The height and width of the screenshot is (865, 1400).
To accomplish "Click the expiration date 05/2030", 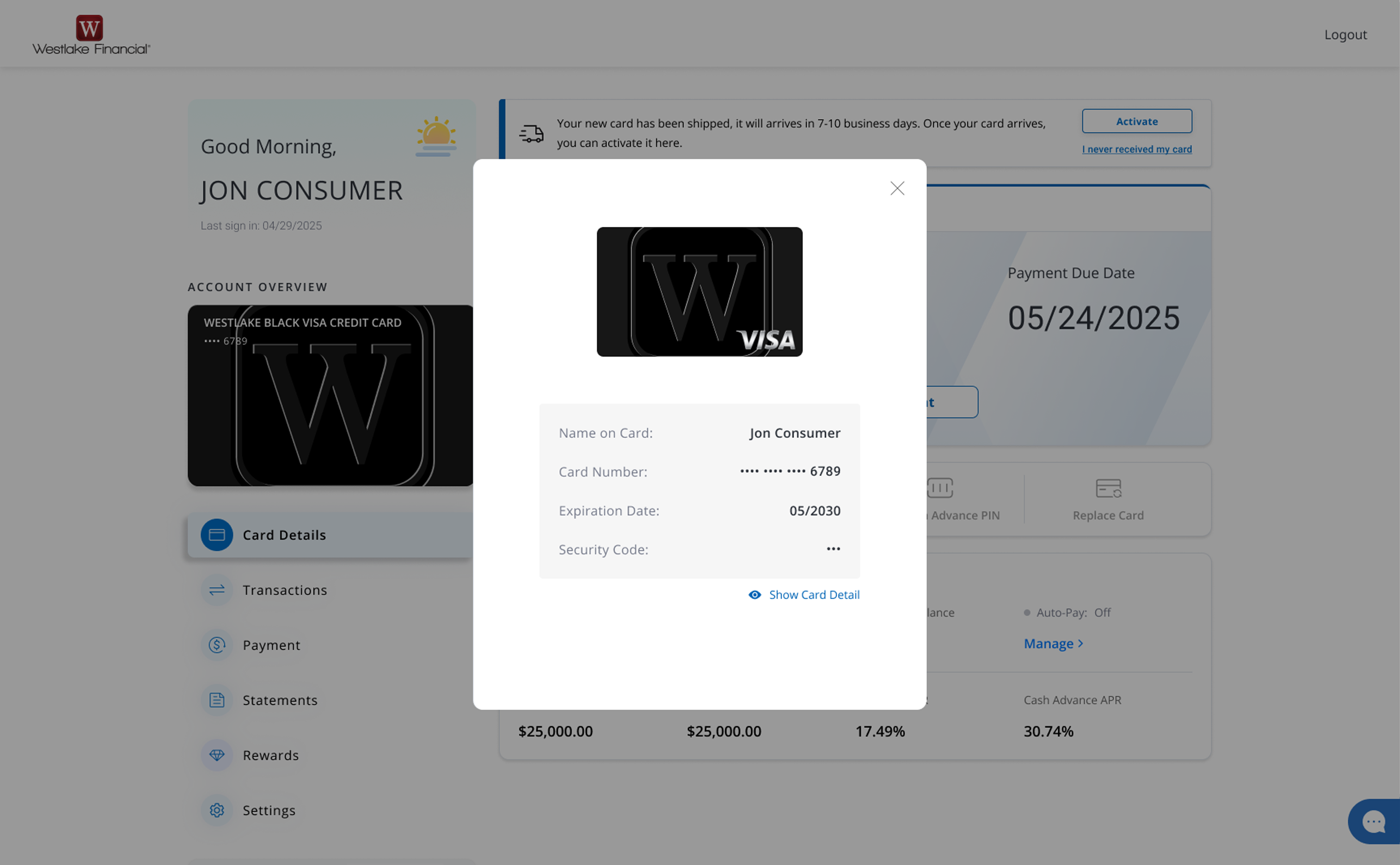I will tap(815, 511).
